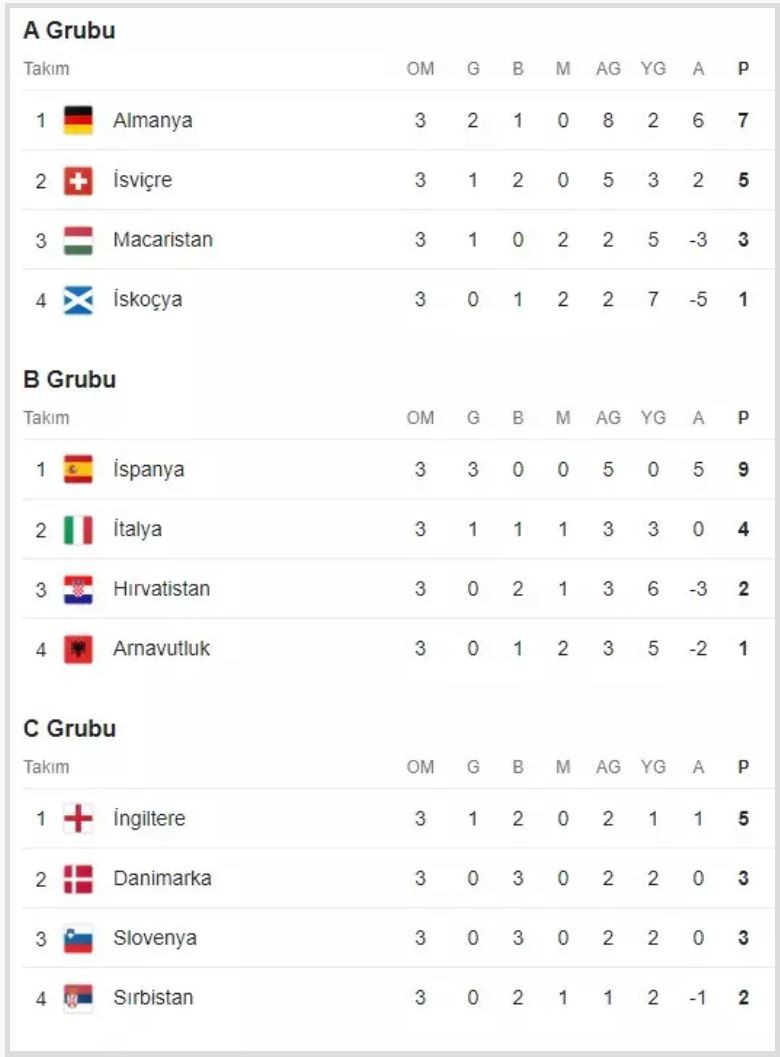Click the Denmark flag icon beside Danimarka

78,879
